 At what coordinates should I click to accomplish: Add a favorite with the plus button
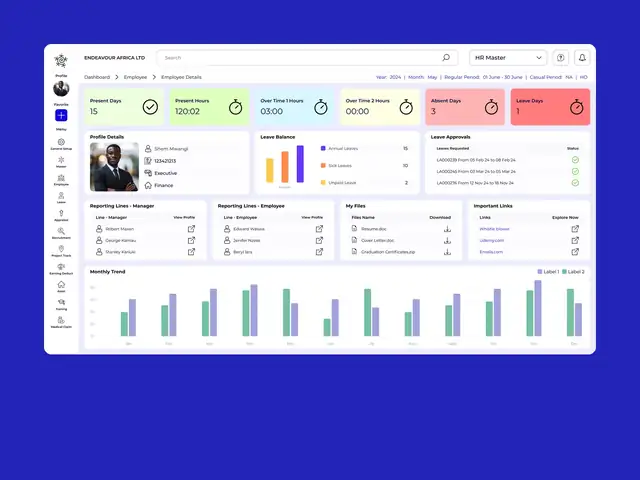tap(61, 116)
